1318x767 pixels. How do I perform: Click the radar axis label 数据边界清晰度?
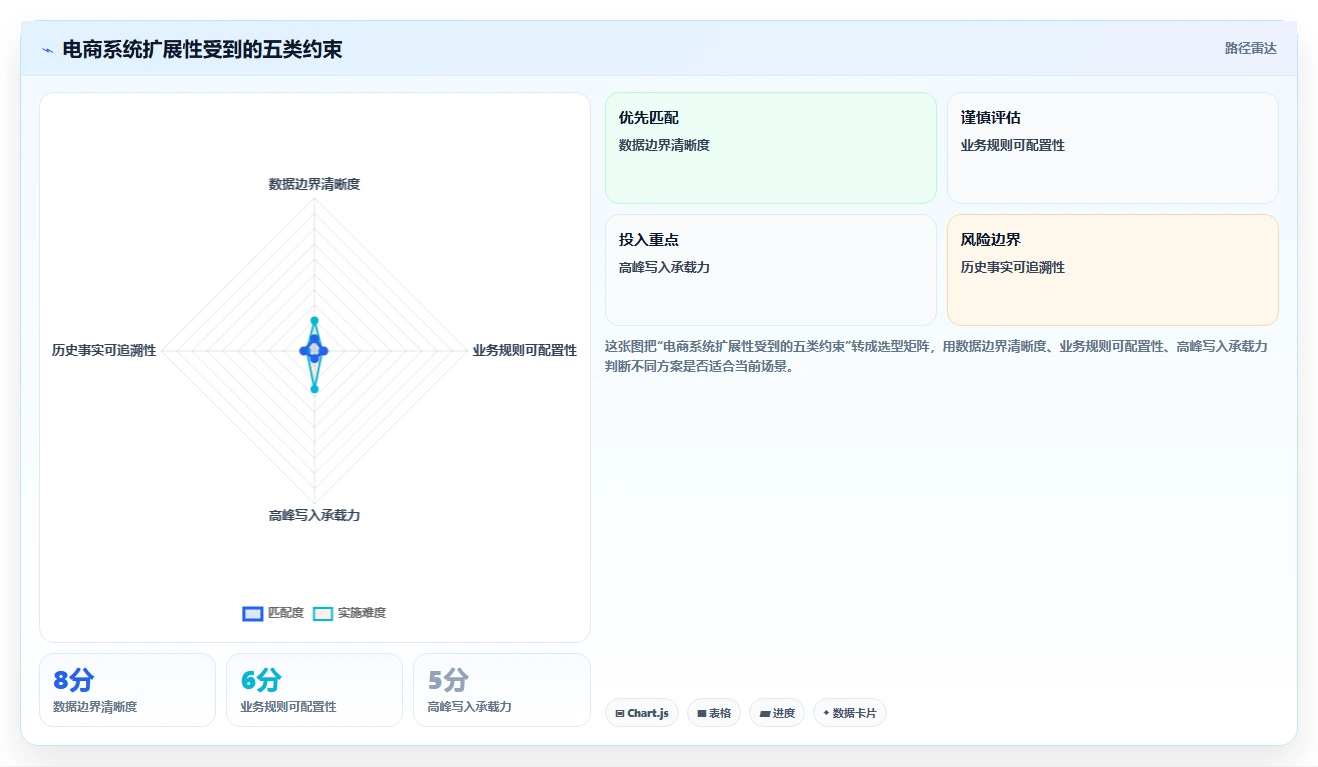[x=314, y=184]
